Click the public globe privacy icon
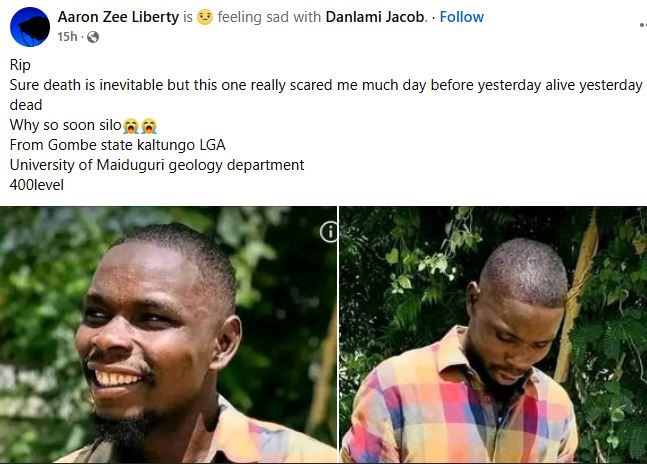The height and width of the screenshot is (464, 647). (93, 37)
